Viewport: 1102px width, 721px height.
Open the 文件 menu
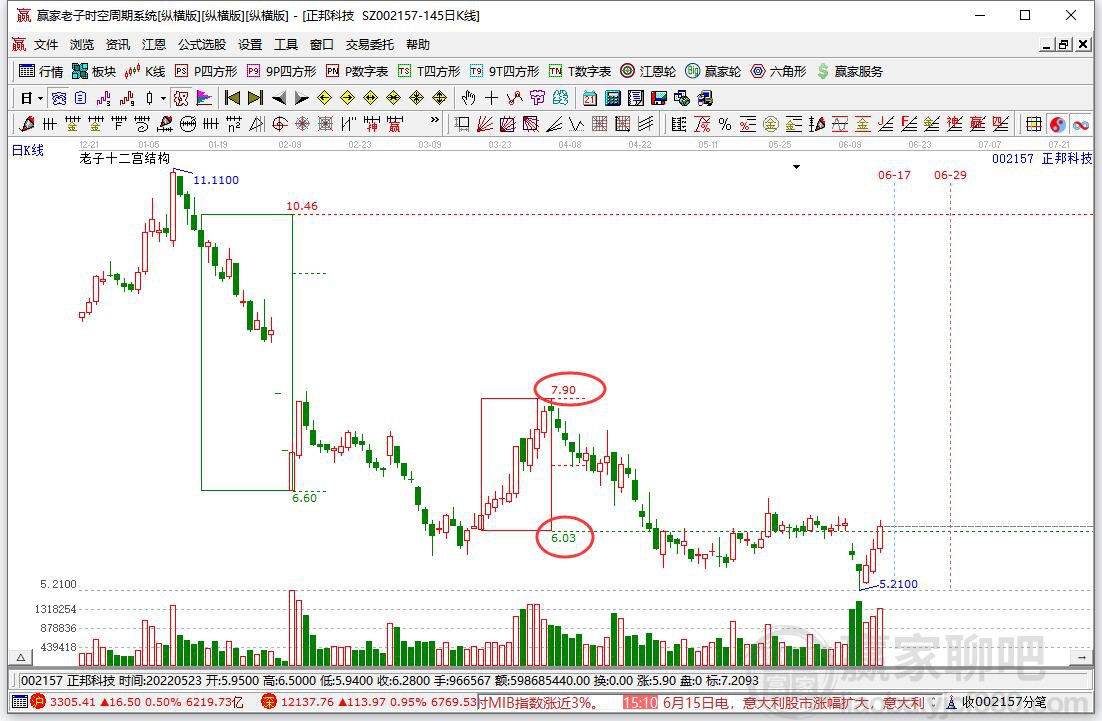pos(46,44)
